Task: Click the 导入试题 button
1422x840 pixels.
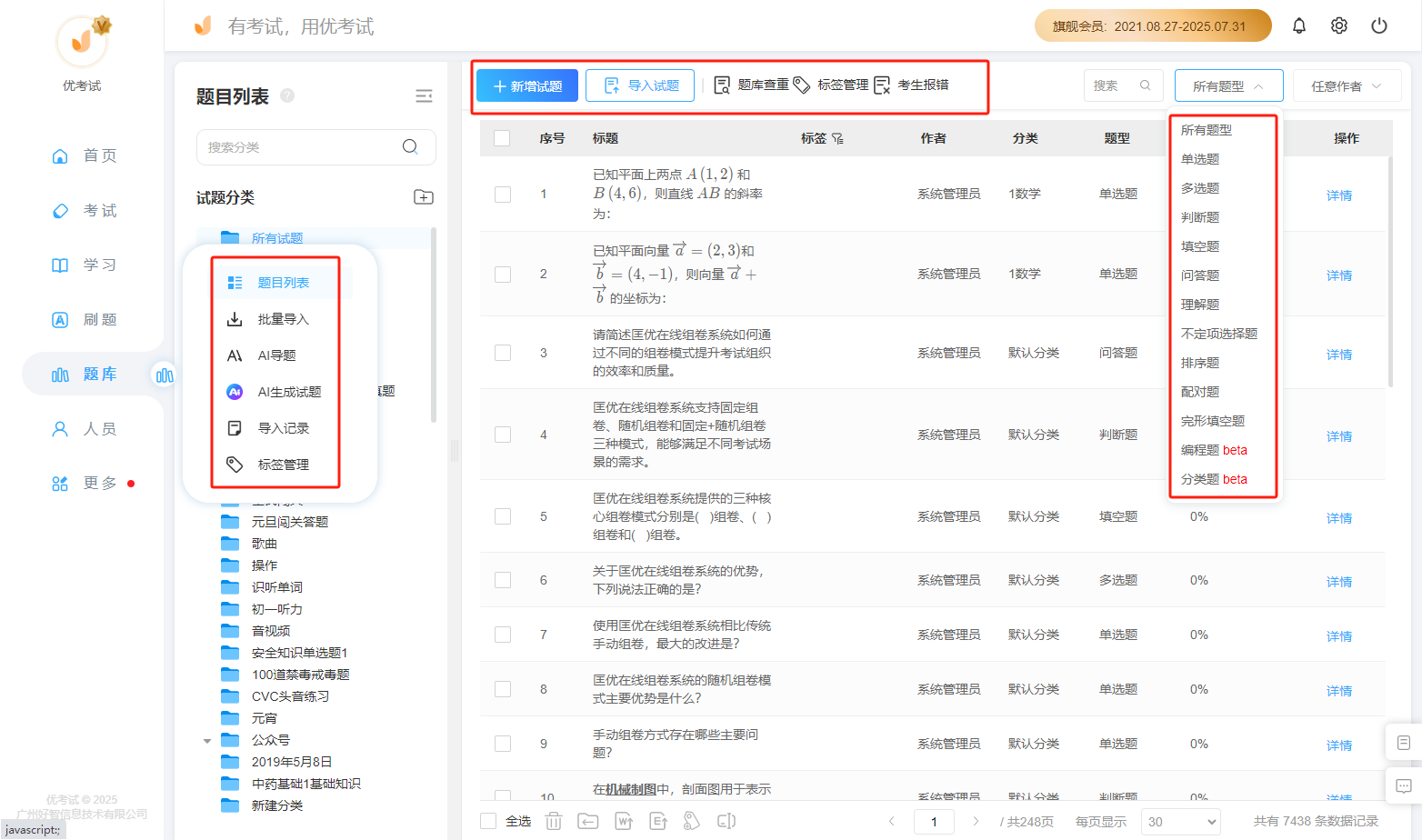Action: (x=640, y=85)
